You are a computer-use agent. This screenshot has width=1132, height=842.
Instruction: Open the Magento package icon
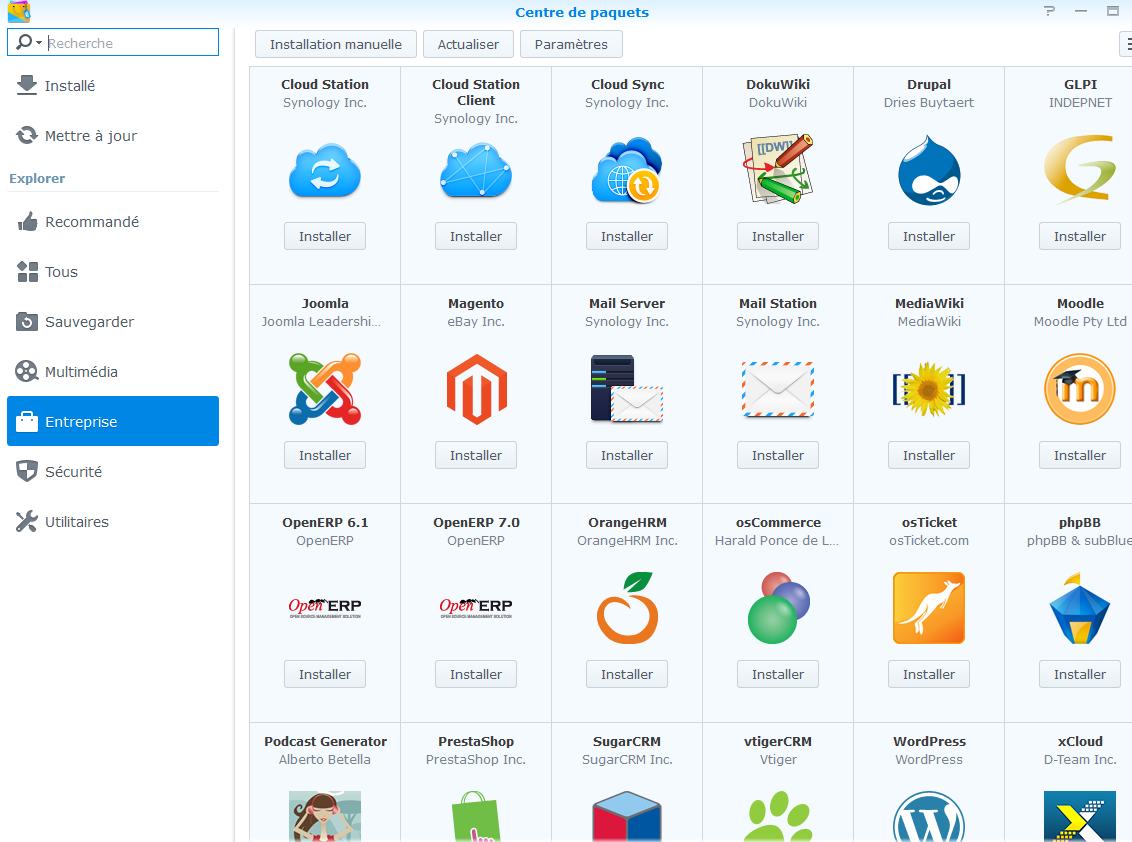[476, 389]
